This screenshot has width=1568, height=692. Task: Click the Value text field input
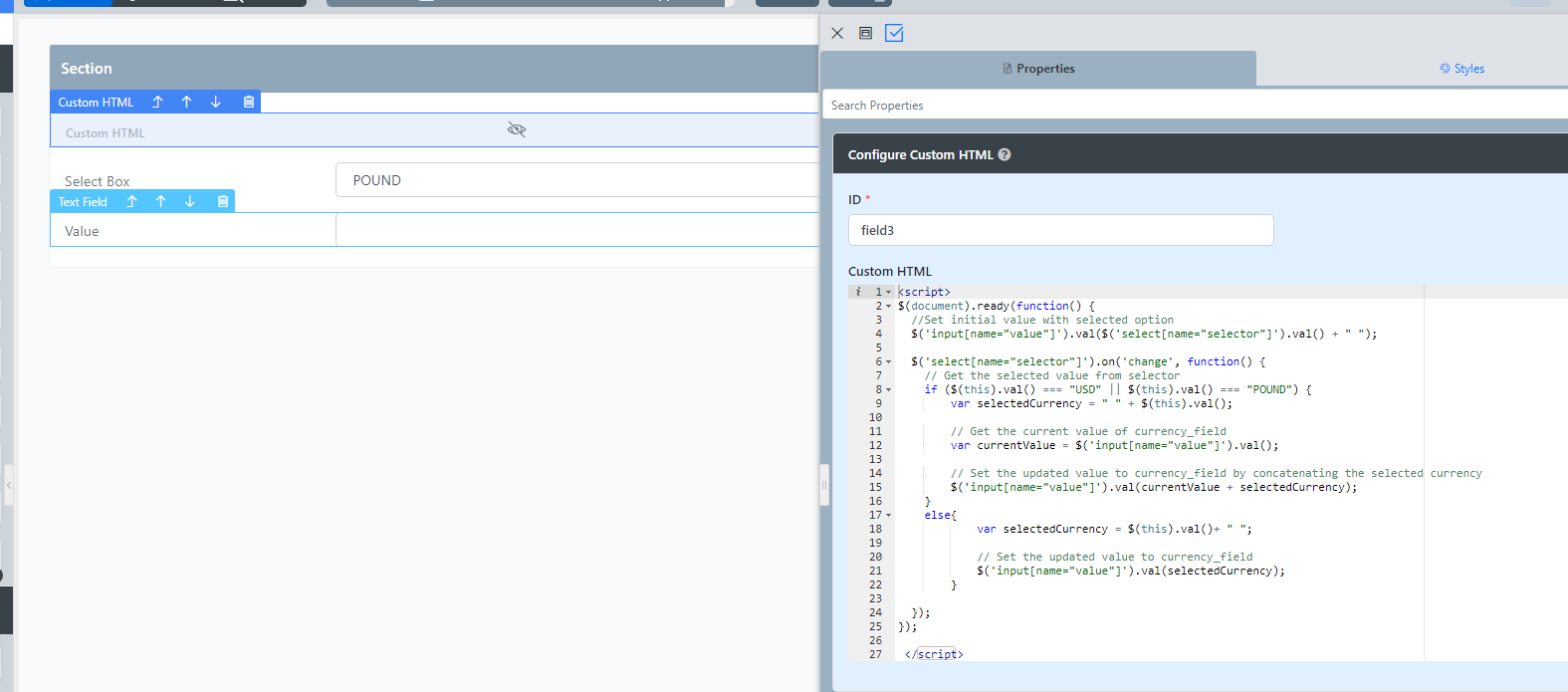tap(577, 230)
